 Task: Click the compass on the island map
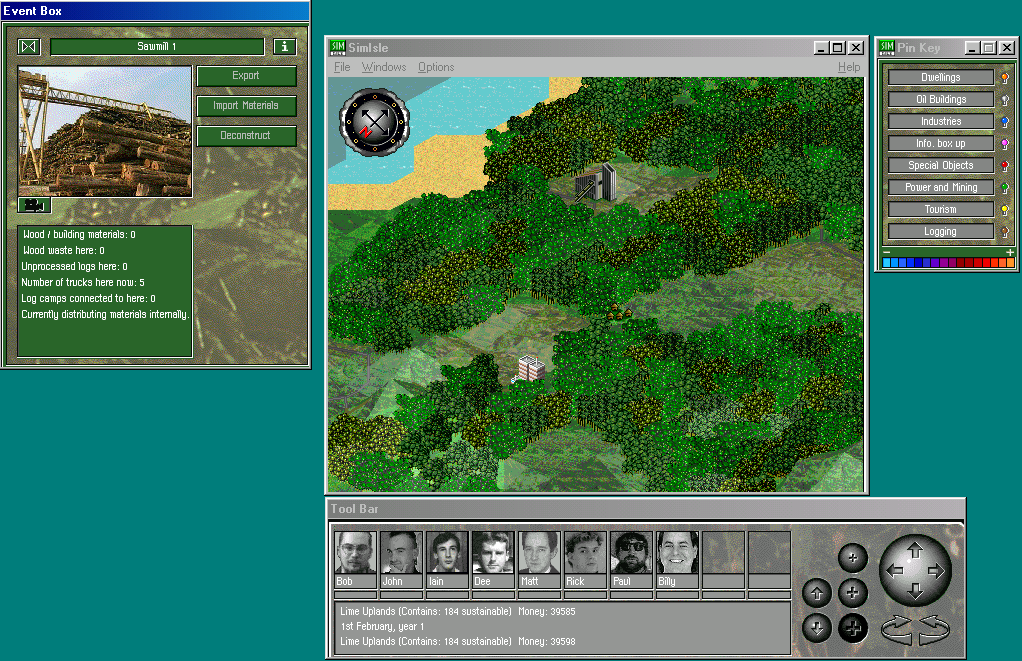(374, 122)
